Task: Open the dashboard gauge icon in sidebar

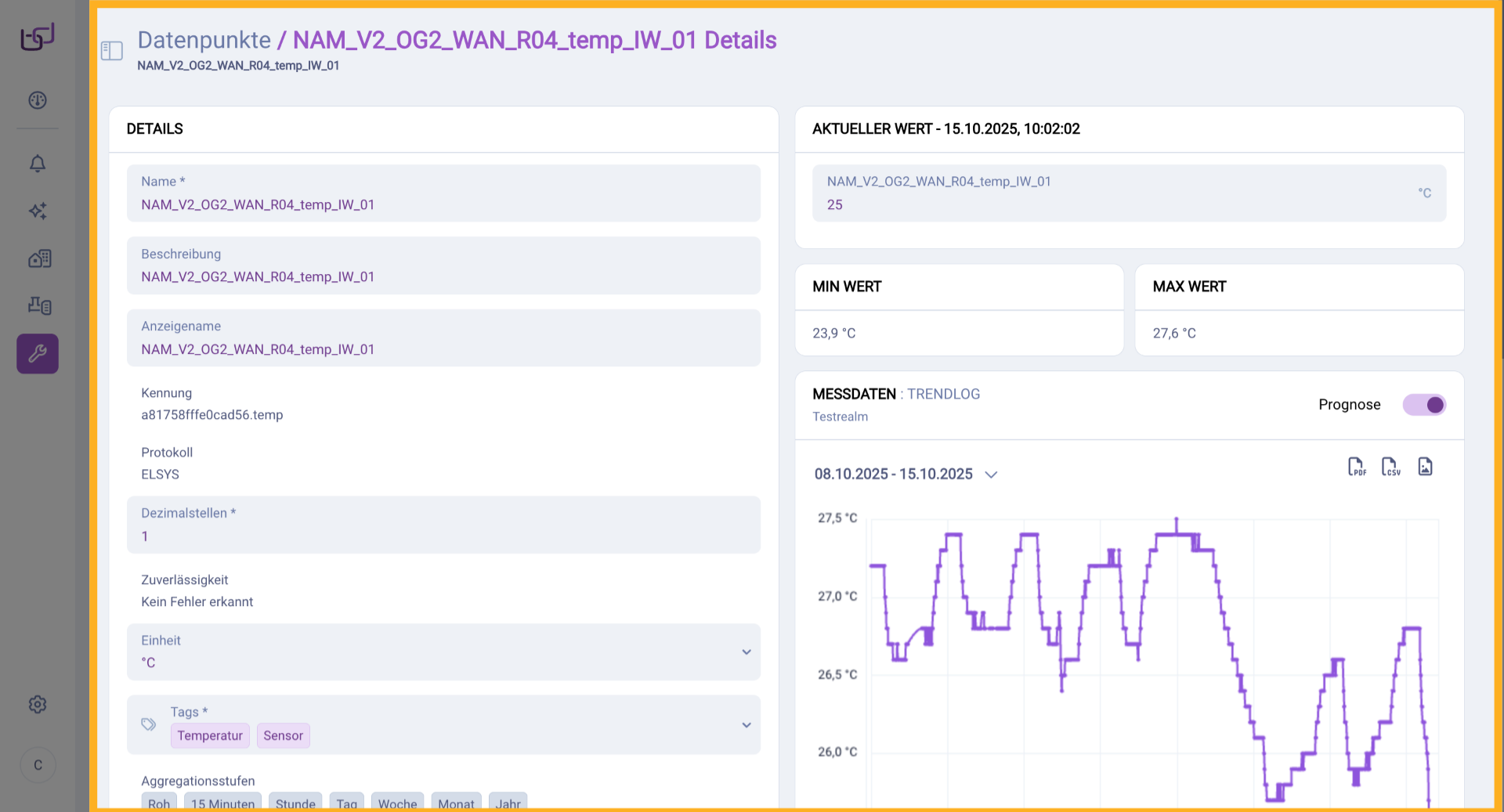Action: (x=38, y=100)
